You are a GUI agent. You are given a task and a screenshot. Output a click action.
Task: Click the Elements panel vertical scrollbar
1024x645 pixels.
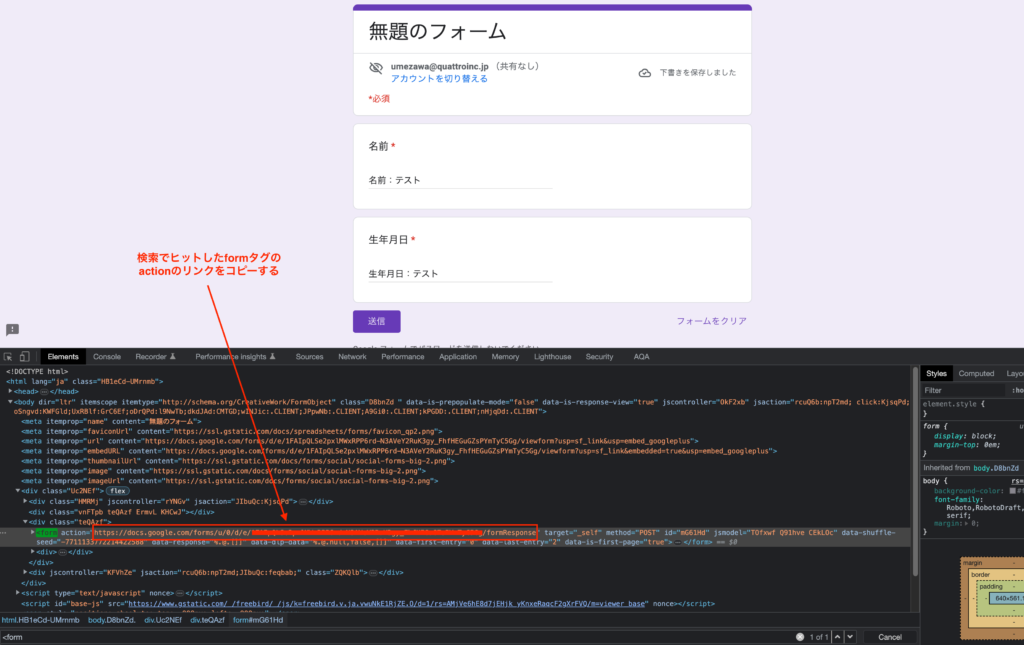click(x=915, y=470)
